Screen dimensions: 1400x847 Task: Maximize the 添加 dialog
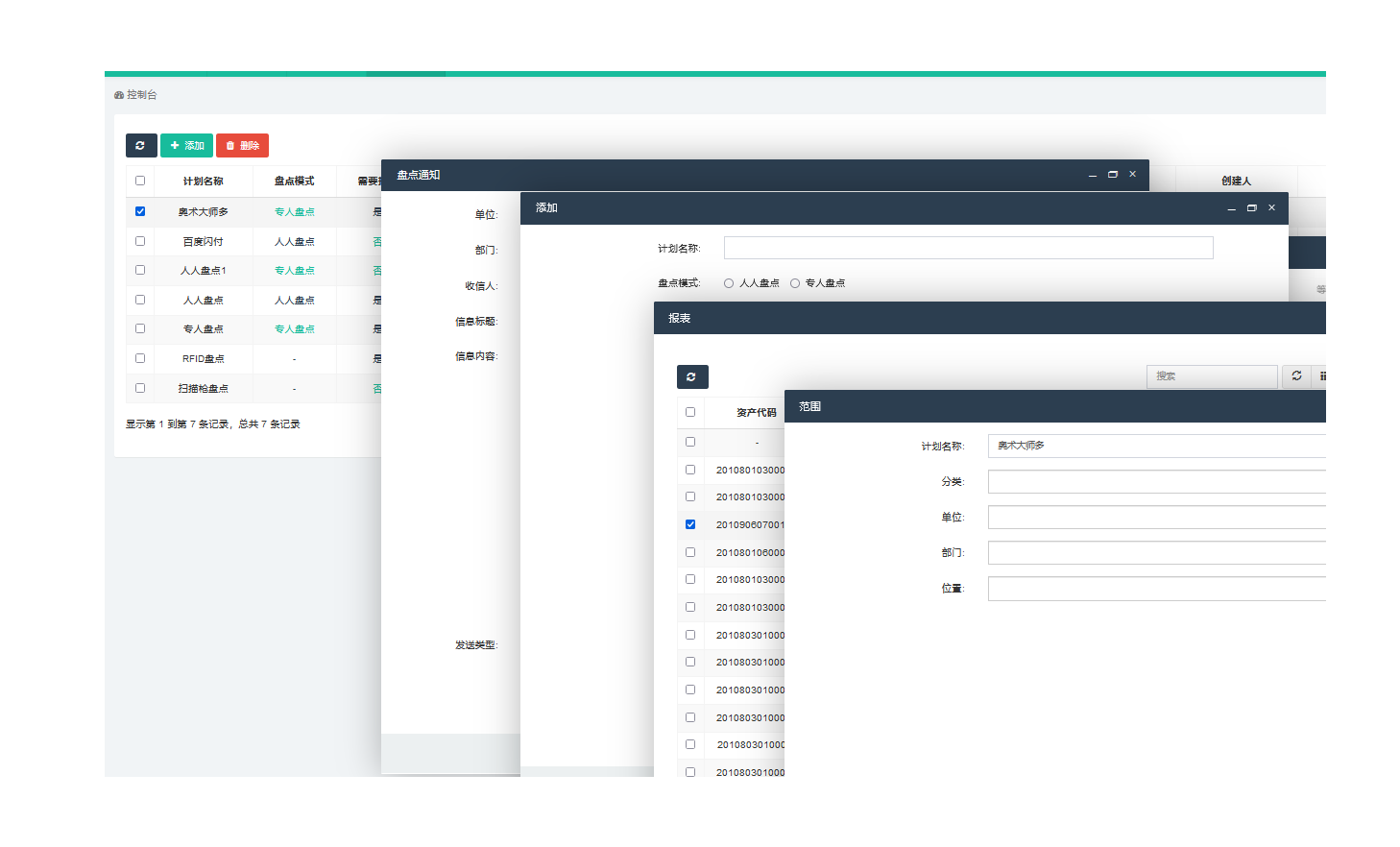(1251, 207)
